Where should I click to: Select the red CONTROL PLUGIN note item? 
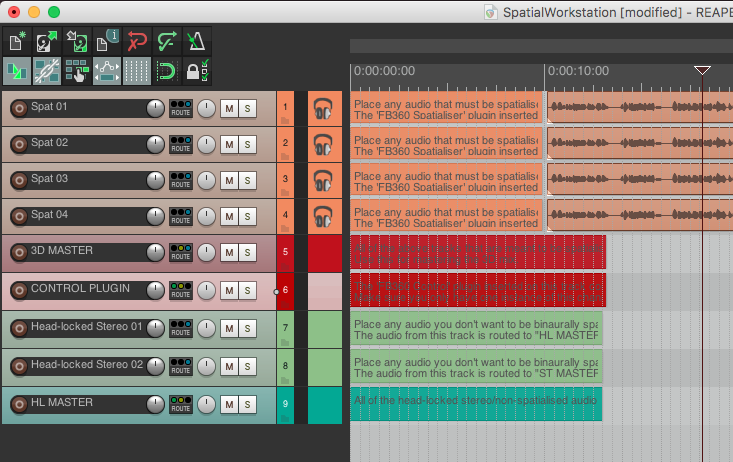coord(478,290)
